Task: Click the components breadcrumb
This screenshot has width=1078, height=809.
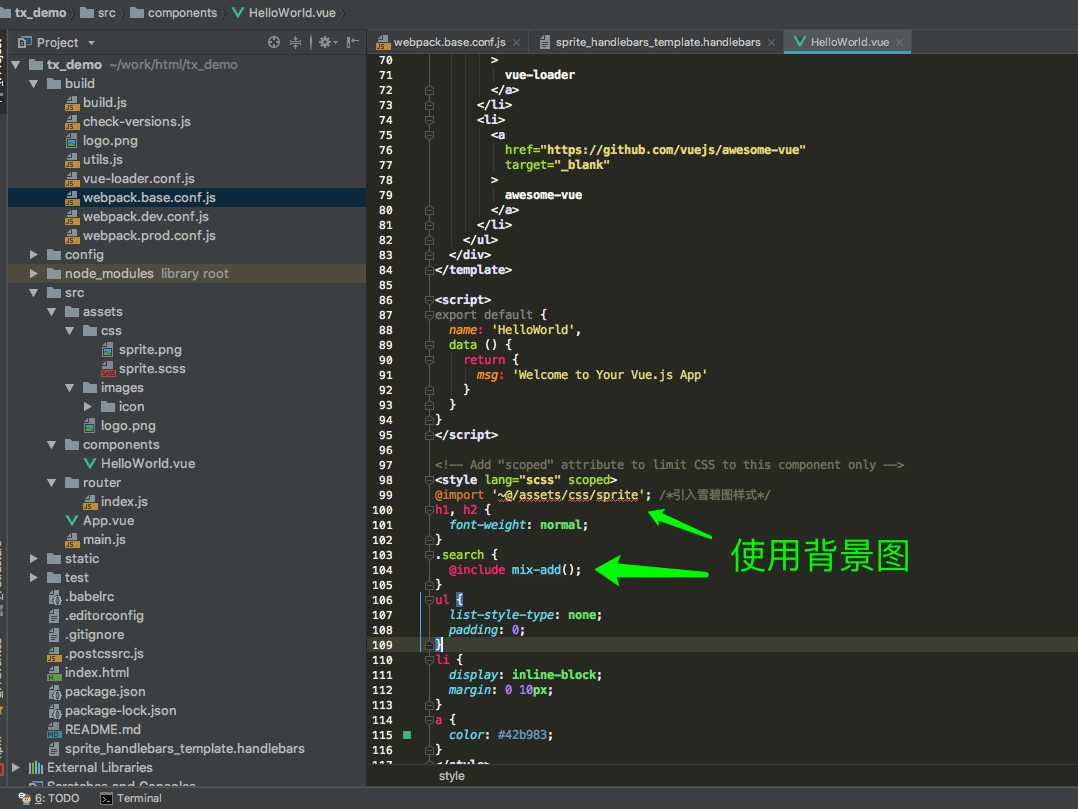Action: pyautogui.click(x=174, y=13)
